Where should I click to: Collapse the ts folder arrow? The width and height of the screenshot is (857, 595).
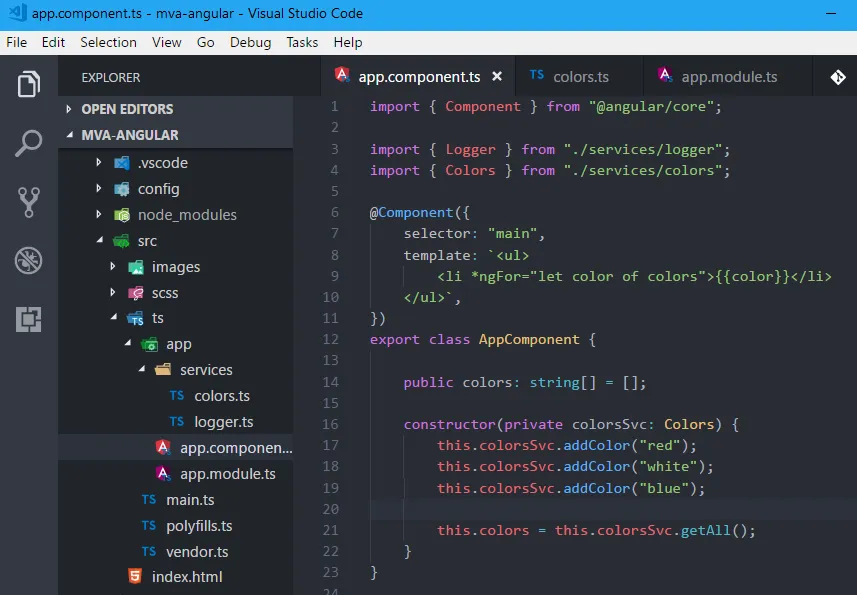pyautogui.click(x=114, y=317)
